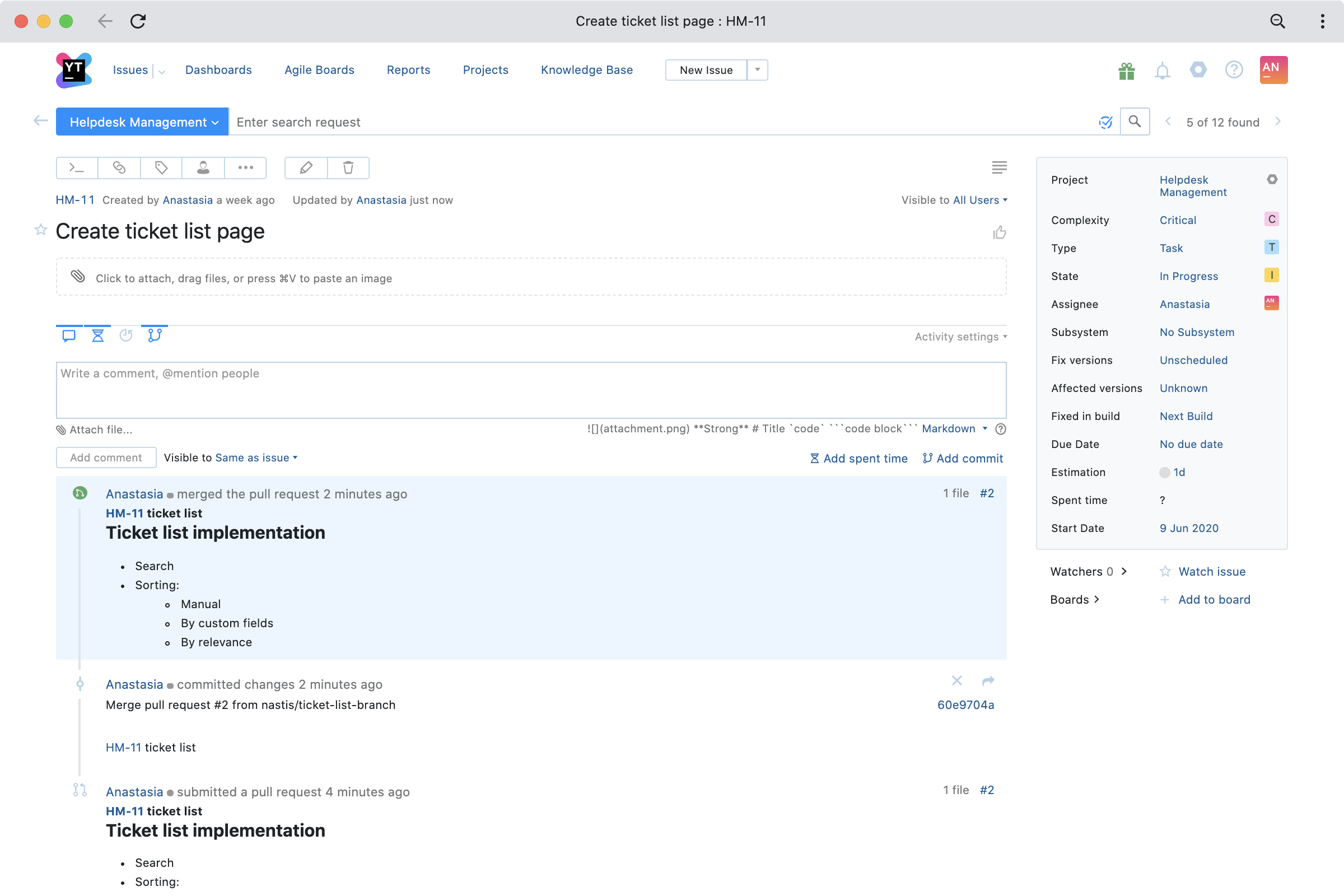Go back with the left arrow beside project
Viewport: 1344px width, 896px height.
[40, 120]
